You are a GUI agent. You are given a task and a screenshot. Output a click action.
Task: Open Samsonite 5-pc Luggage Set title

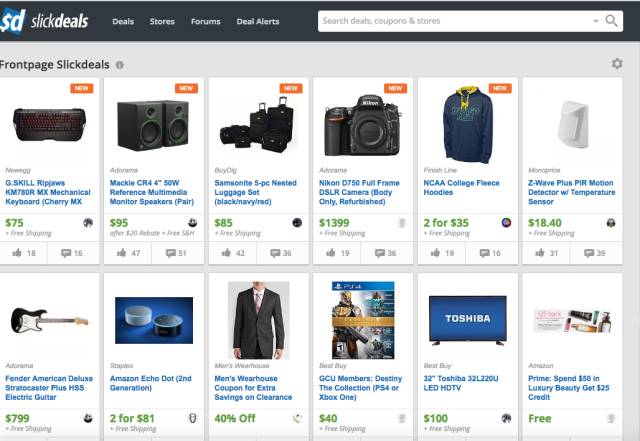[x=256, y=192]
